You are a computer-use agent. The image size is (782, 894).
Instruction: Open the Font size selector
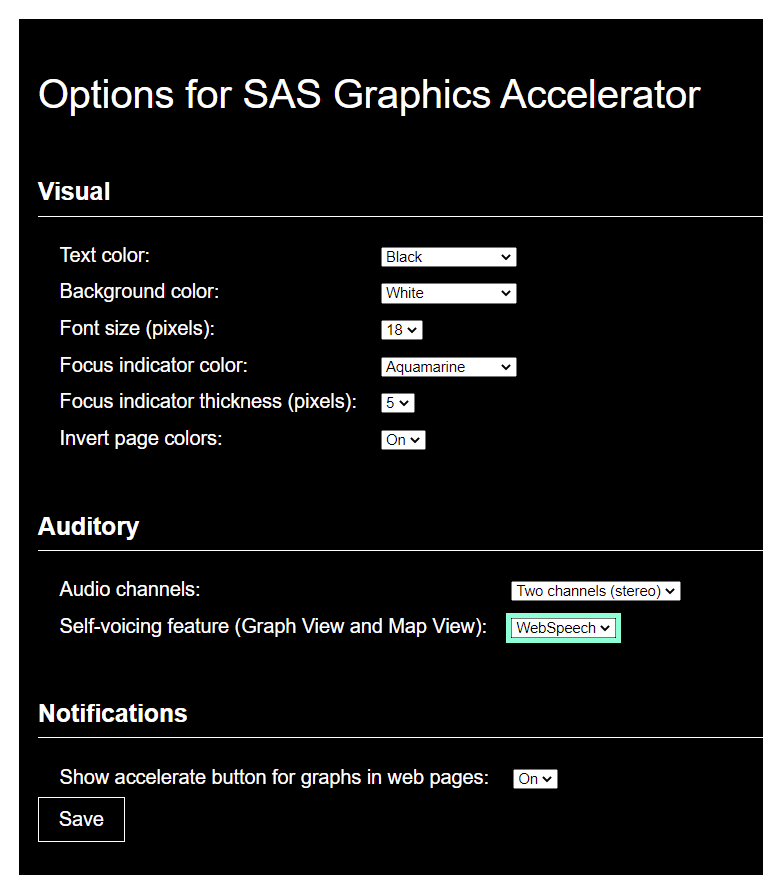pyautogui.click(x=402, y=329)
